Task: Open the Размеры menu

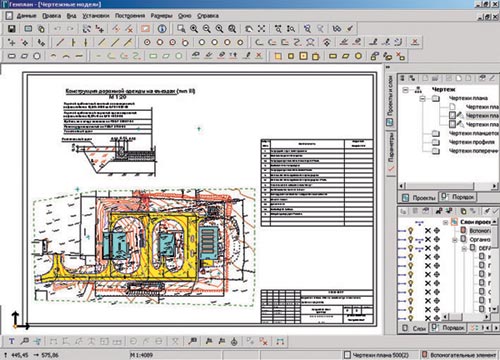Action: click(161, 16)
